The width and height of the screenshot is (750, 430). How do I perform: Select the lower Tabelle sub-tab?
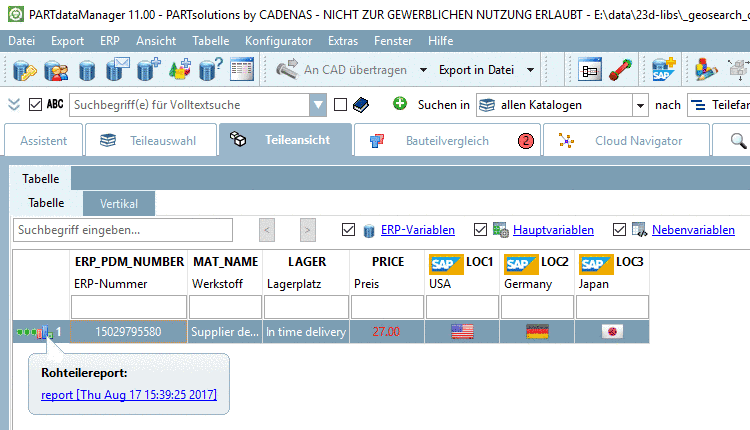(46, 203)
